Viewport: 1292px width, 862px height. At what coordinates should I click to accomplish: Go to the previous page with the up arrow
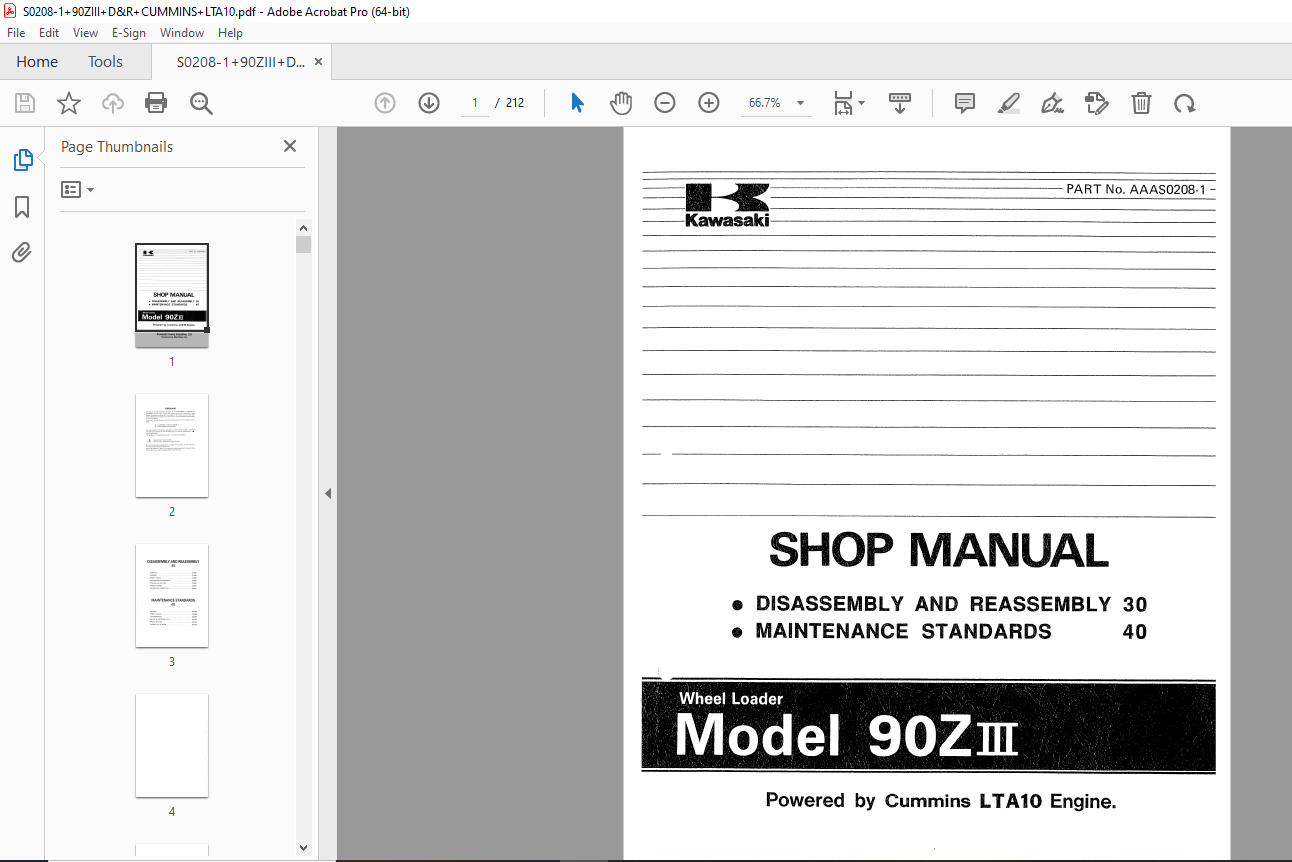(385, 103)
